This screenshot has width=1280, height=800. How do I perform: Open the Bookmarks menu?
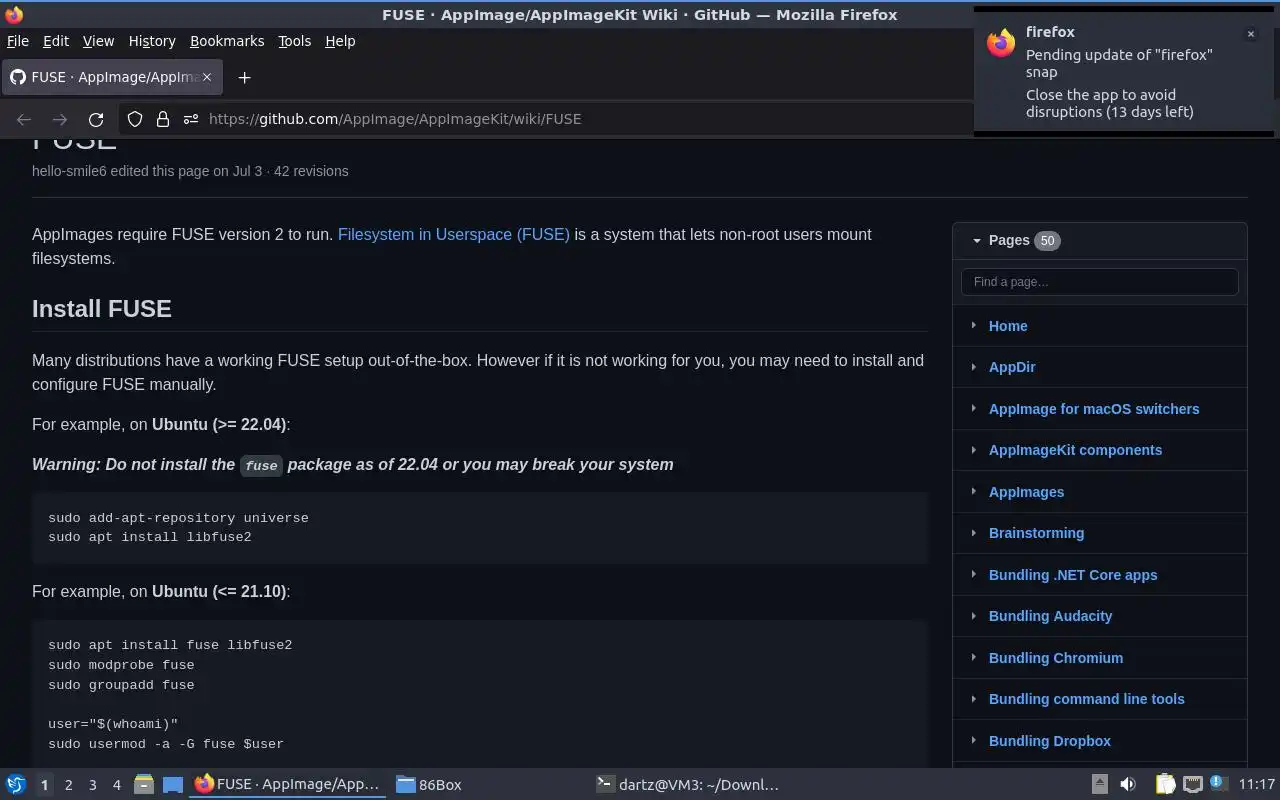pyautogui.click(x=227, y=41)
